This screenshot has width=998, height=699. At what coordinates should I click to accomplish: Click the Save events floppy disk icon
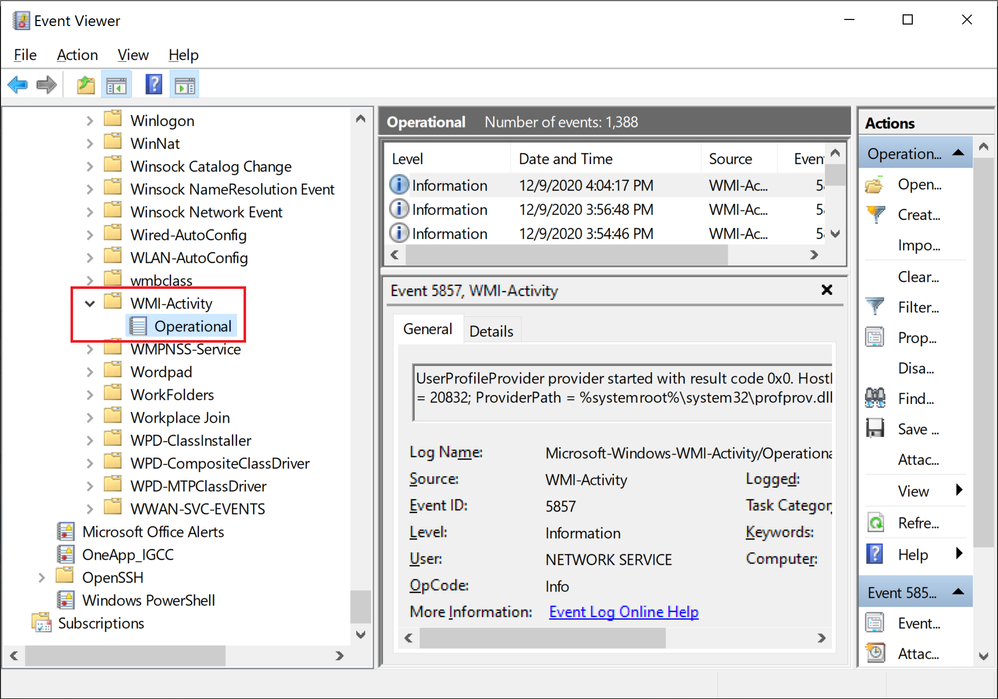pyautogui.click(x=875, y=428)
